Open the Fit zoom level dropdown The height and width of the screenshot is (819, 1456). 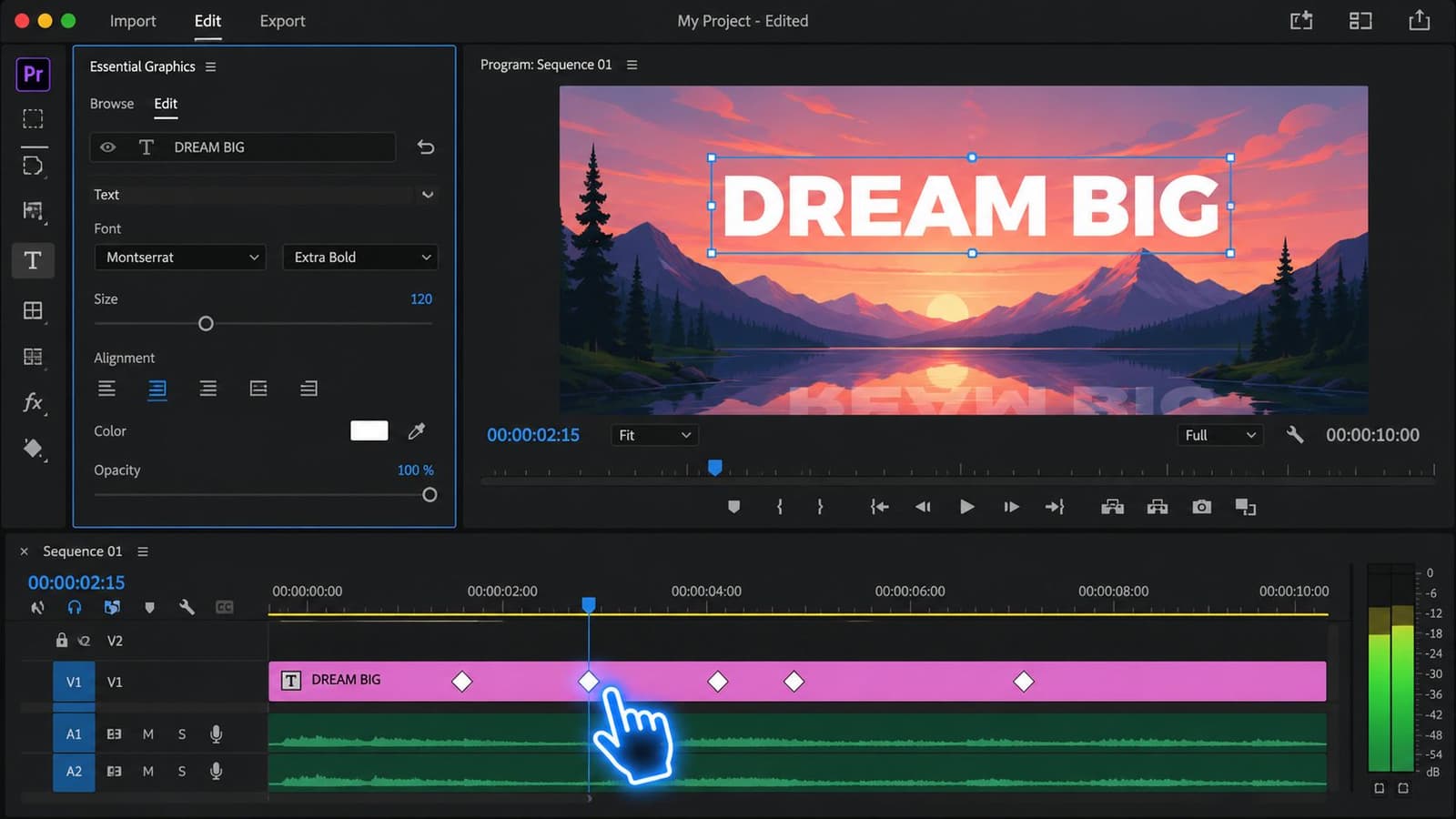[x=654, y=435]
